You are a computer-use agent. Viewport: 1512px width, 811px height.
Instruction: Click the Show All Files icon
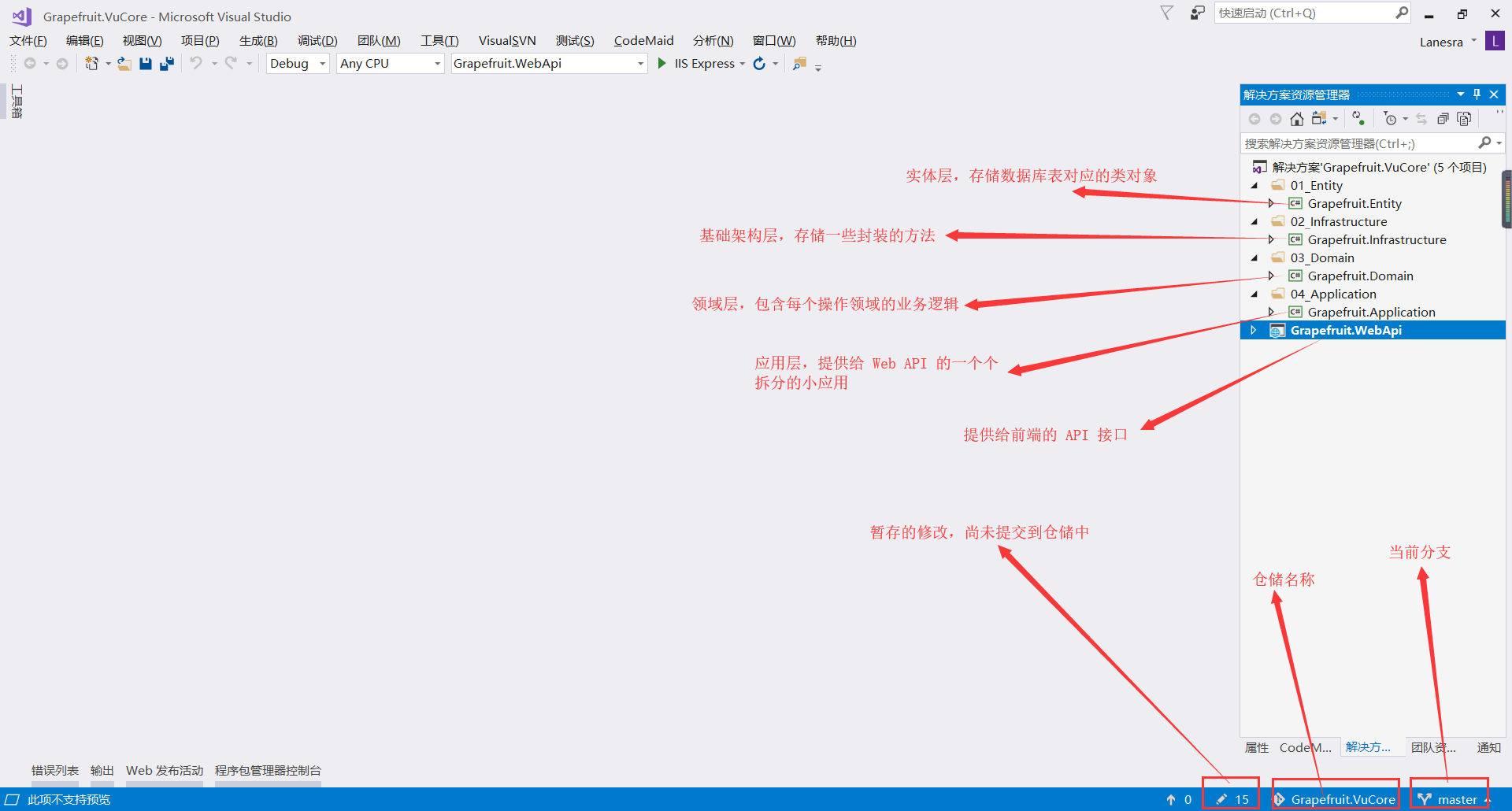point(1464,119)
